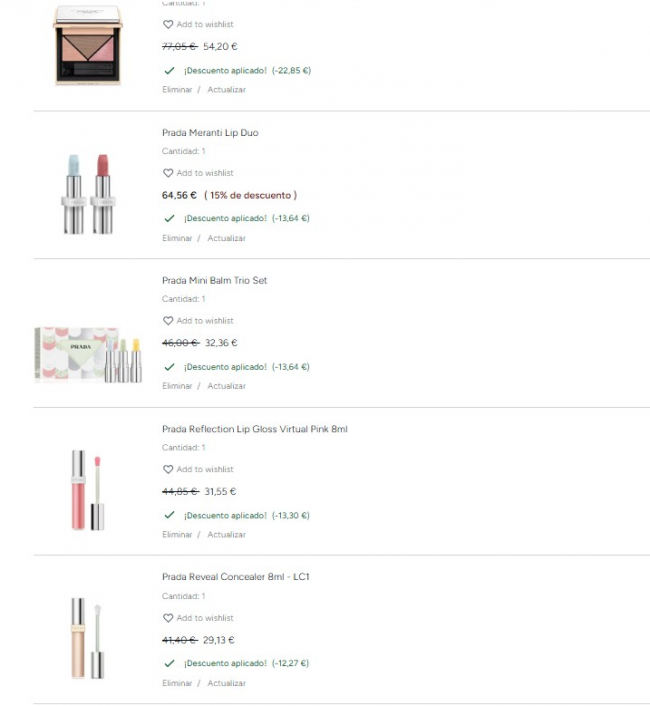Screen dimensions: 650x706
Task: Open Prada Reflection Lip Gloss Virtual Pink title
Action: point(255,429)
